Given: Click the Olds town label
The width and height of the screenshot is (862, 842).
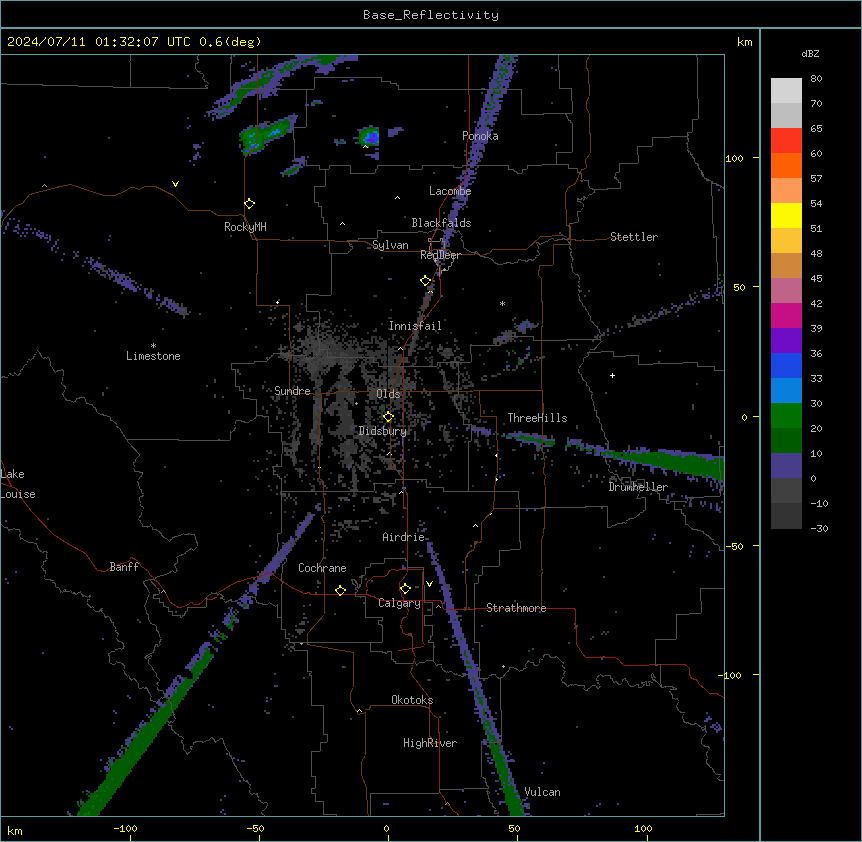Looking at the screenshot, I should [x=388, y=394].
